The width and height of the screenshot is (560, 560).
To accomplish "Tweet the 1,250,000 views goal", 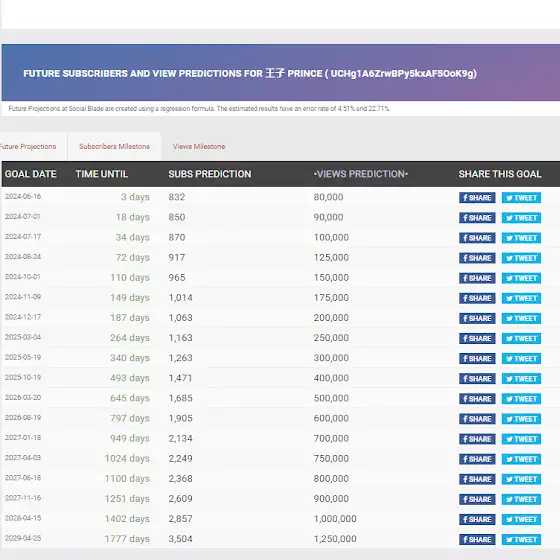I will (521, 539).
